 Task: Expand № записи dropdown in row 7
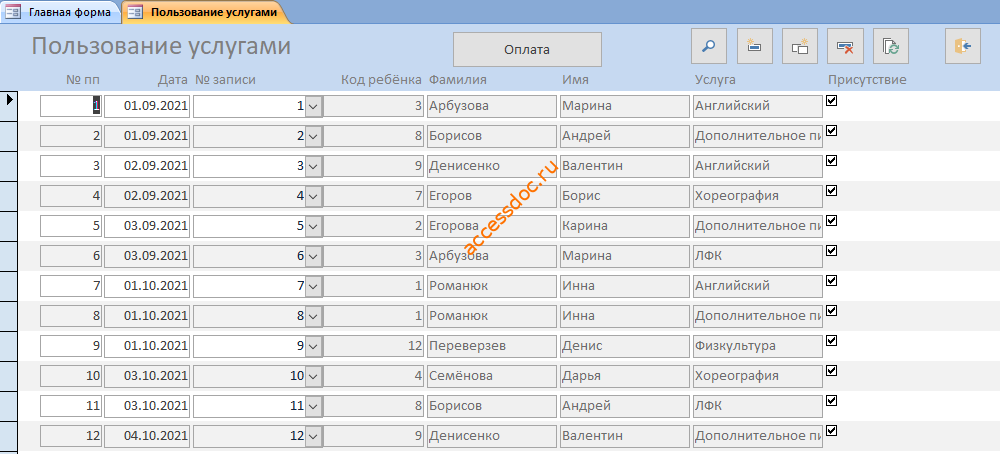click(313, 286)
